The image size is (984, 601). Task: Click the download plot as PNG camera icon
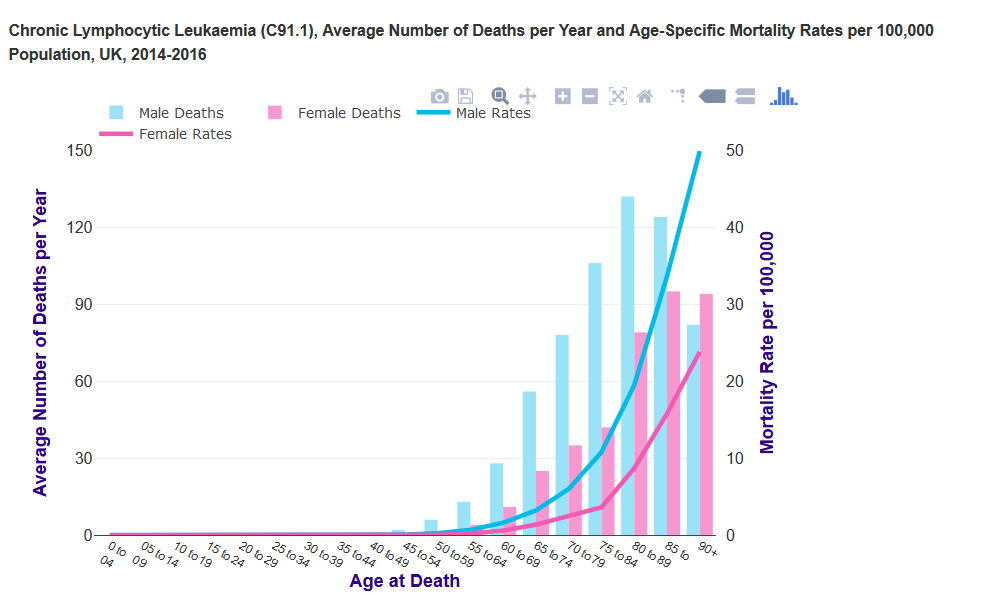pos(440,96)
